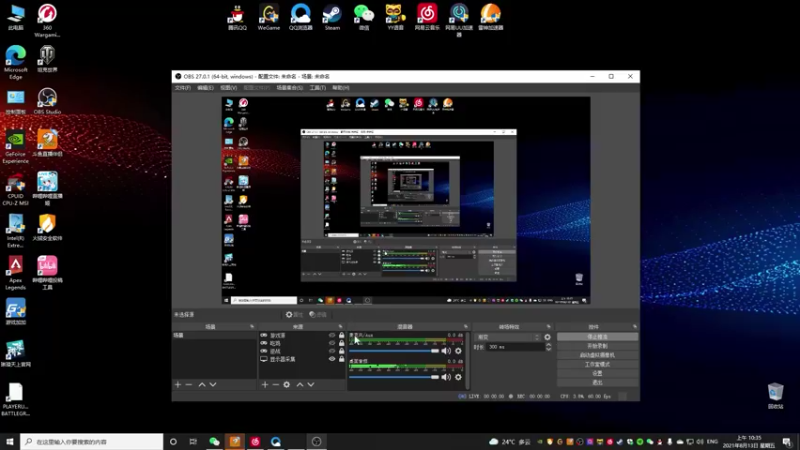Open Task View on the taskbar

(x=193, y=441)
